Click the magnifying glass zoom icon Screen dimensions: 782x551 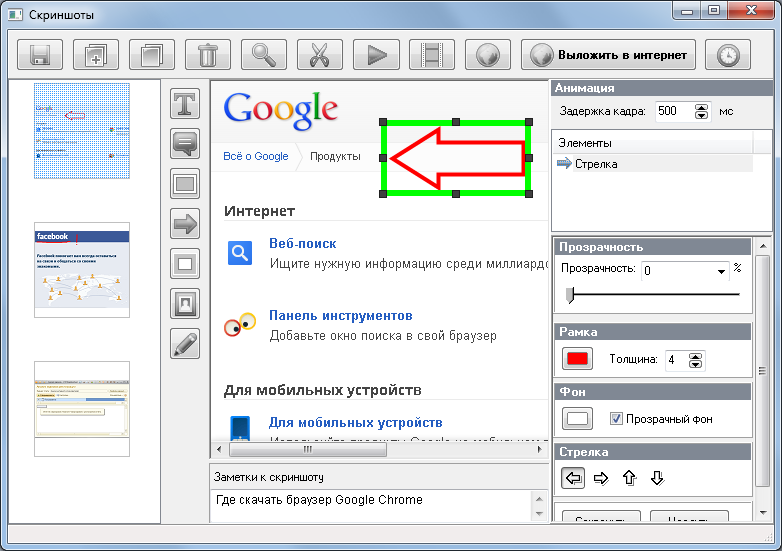coord(263,54)
